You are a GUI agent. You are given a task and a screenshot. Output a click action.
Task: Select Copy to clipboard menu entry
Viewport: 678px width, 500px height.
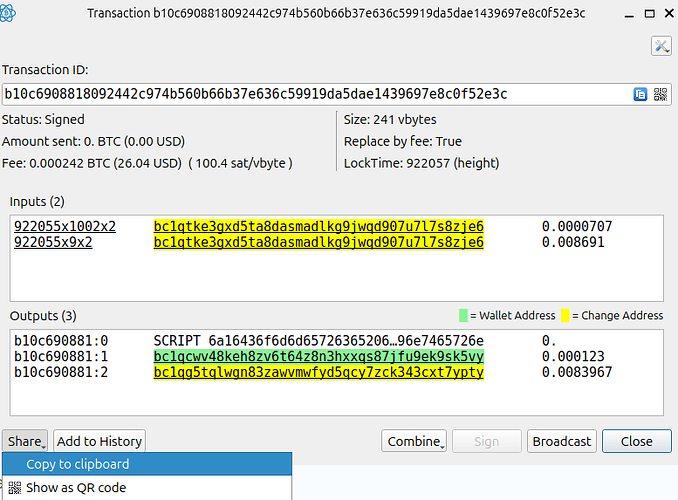(78, 464)
